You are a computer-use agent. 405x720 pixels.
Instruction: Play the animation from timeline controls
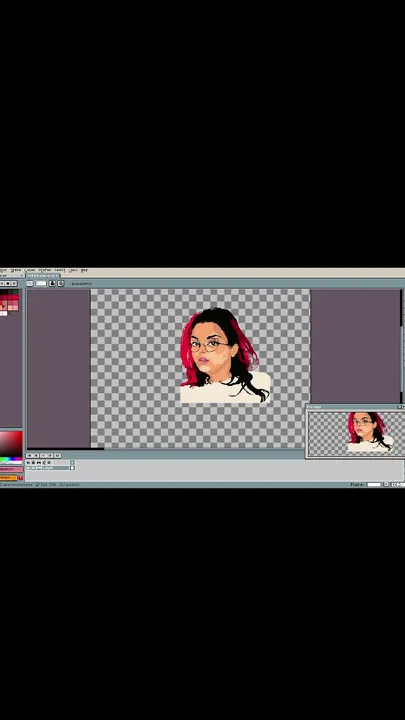(x=43, y=456)
